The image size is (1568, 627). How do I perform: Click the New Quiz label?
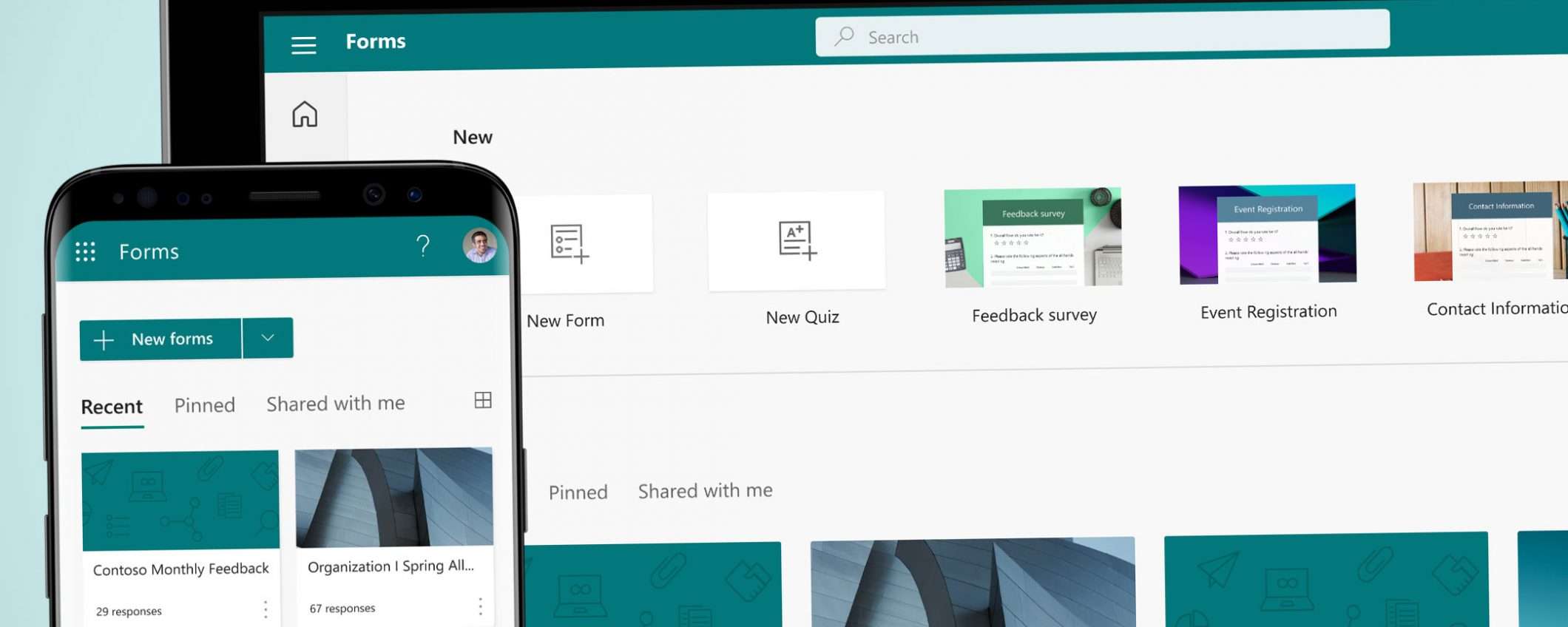point(802,318)
